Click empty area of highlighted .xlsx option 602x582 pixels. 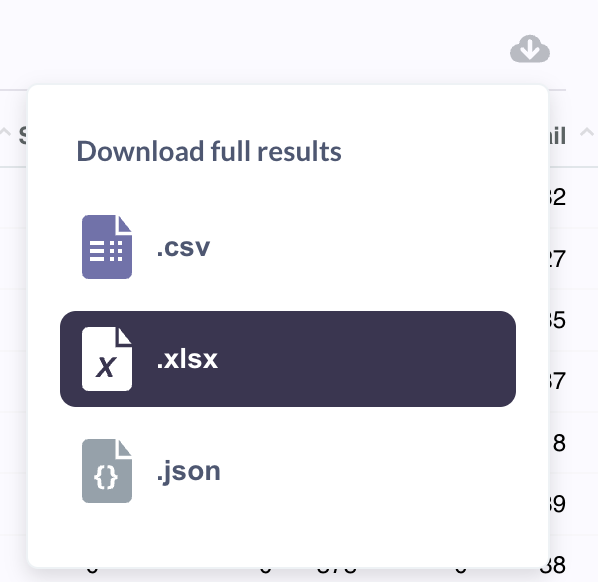tap(365, 359)
